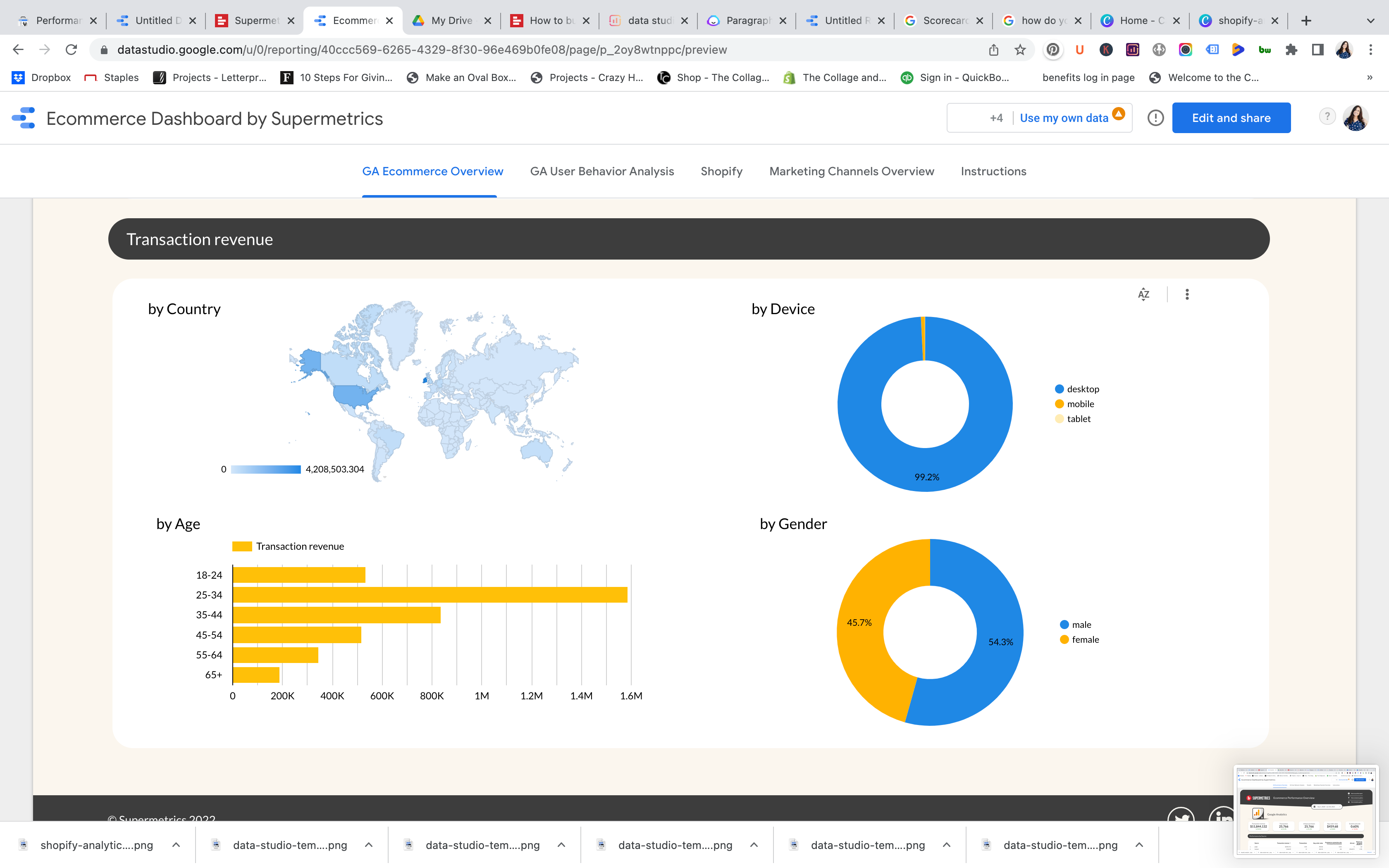The image size is (1389, 868).
Task: Click the bookmark/save icon in address bar
Action: click(x=1020, y=49)
